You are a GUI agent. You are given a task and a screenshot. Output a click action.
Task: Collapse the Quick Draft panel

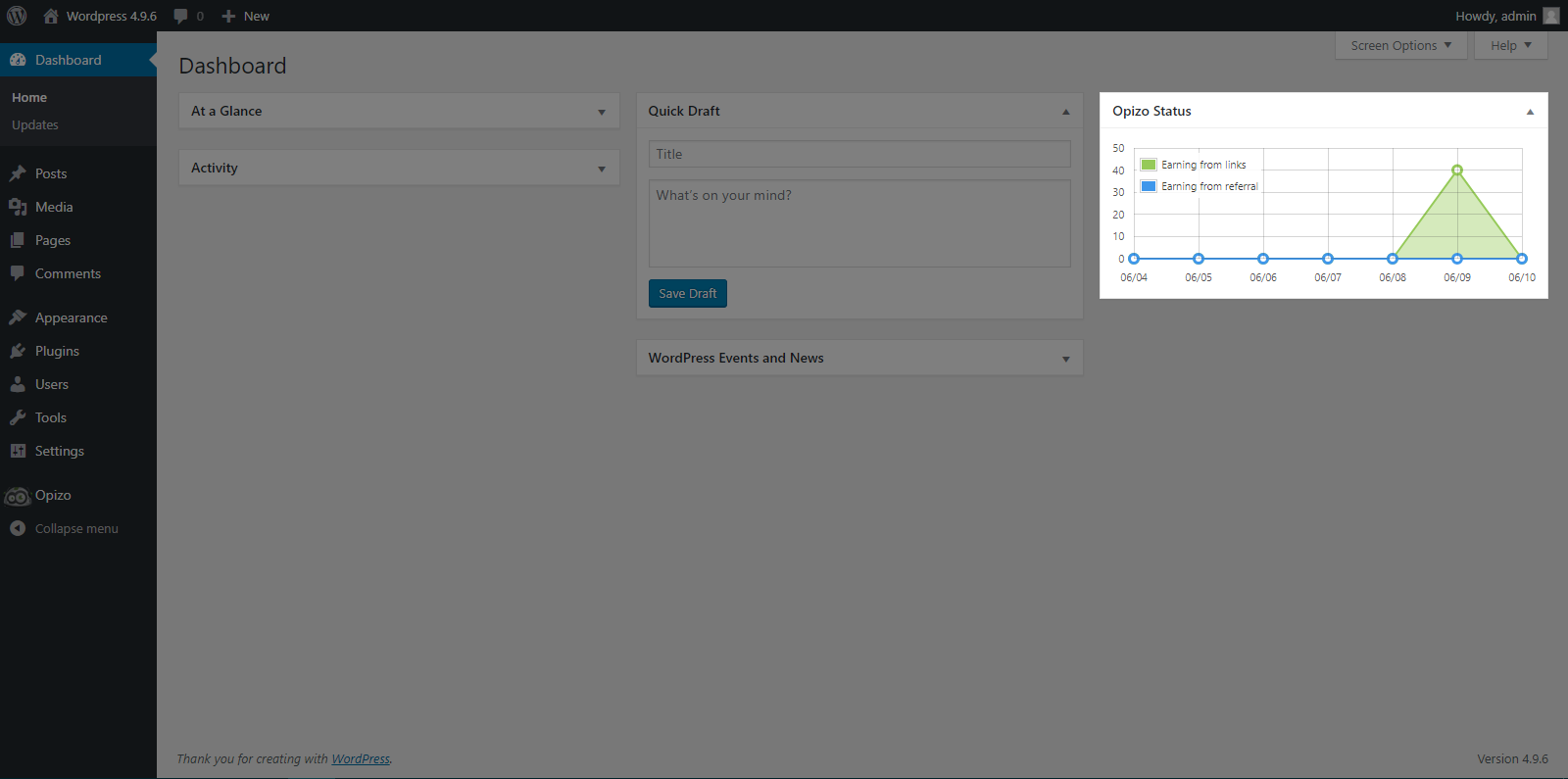pos(1066,112)
